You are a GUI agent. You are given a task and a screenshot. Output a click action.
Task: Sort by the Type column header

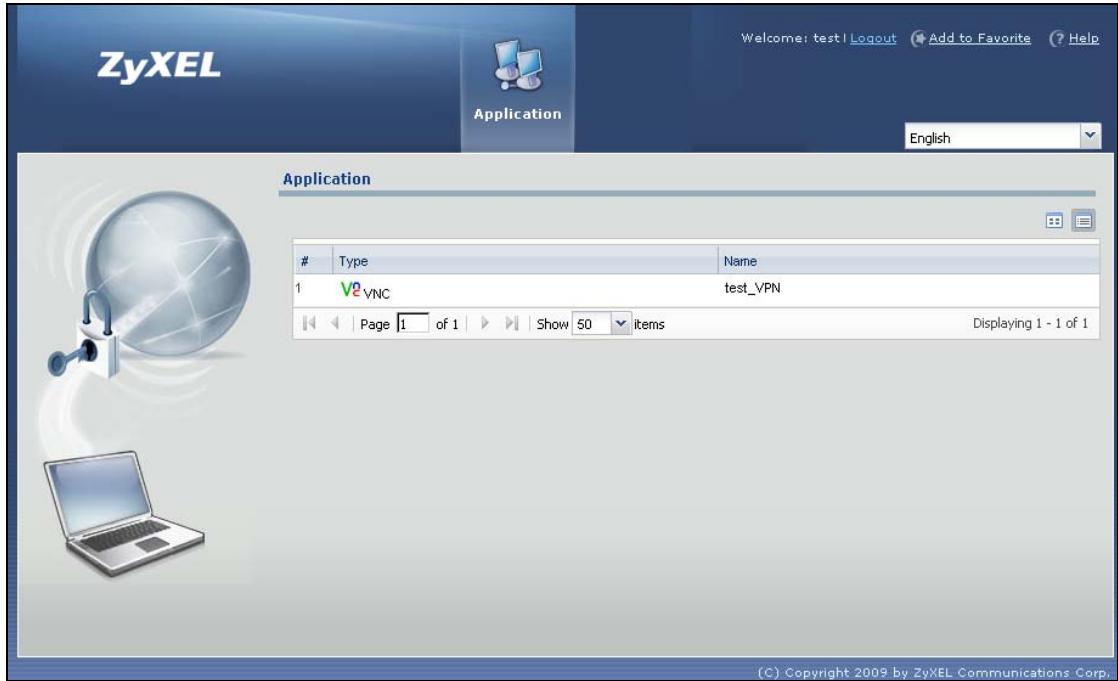coord(525,261)
